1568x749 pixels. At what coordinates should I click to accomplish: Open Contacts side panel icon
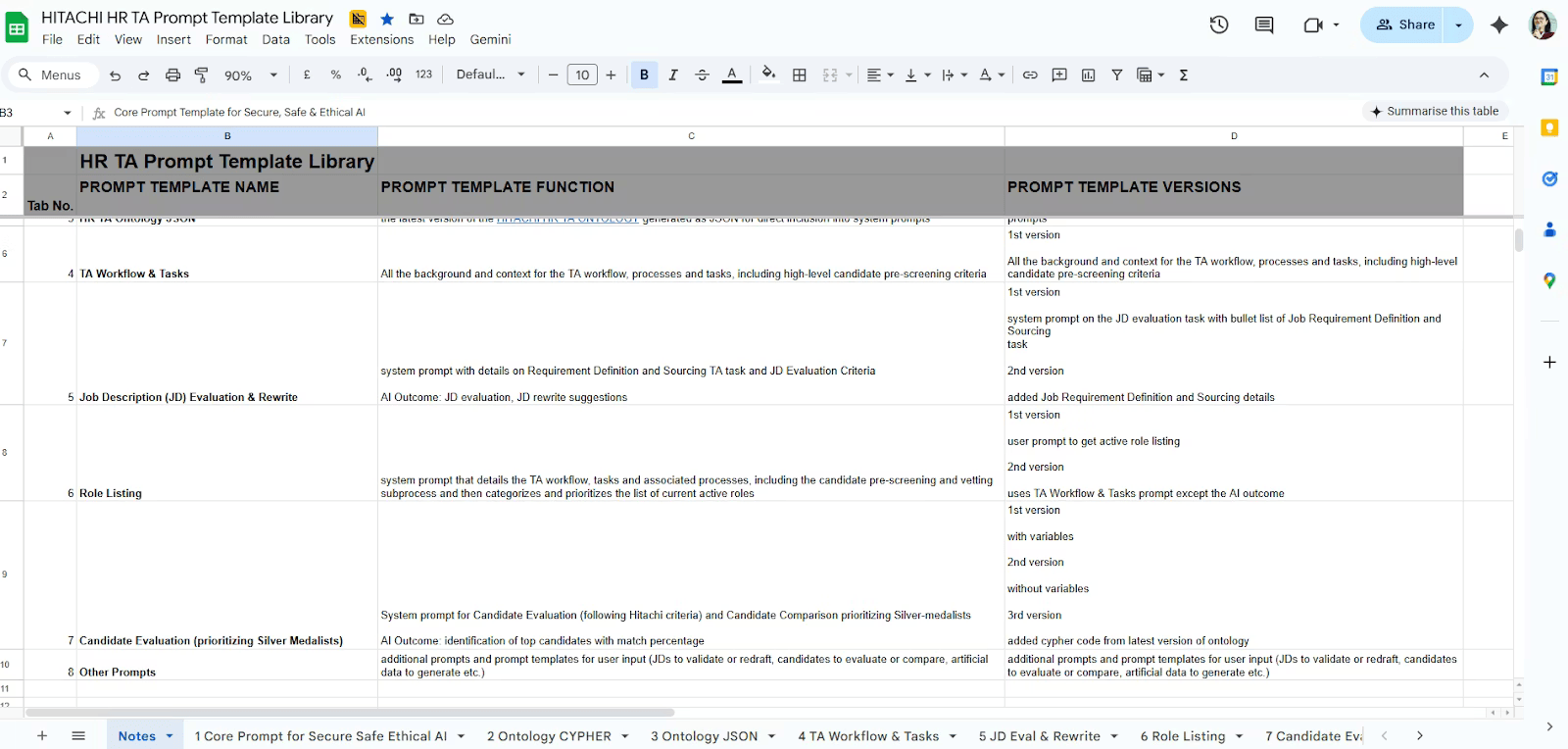click(x=1549, y=229)
